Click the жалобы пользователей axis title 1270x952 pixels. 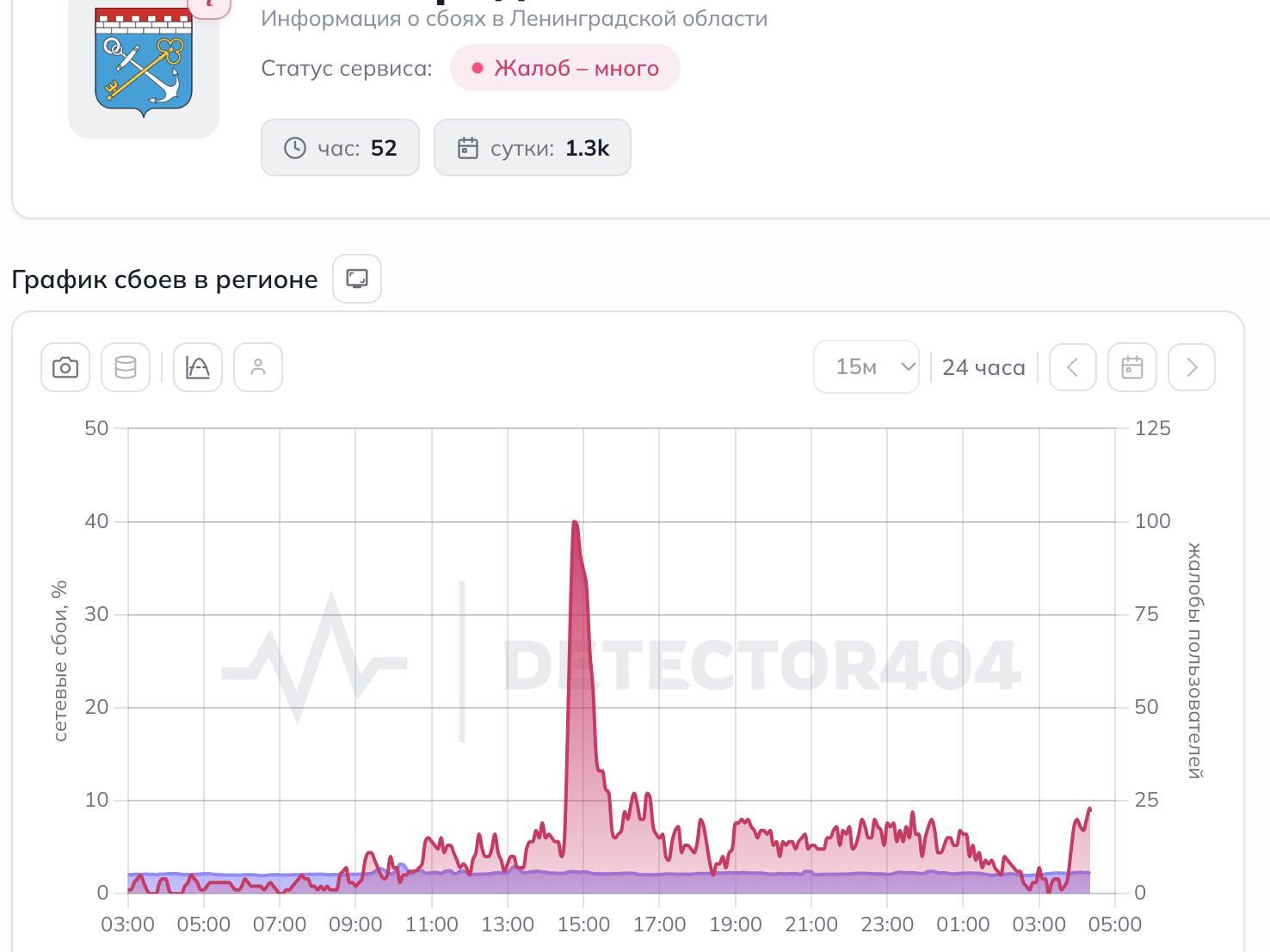[1195, 660]
